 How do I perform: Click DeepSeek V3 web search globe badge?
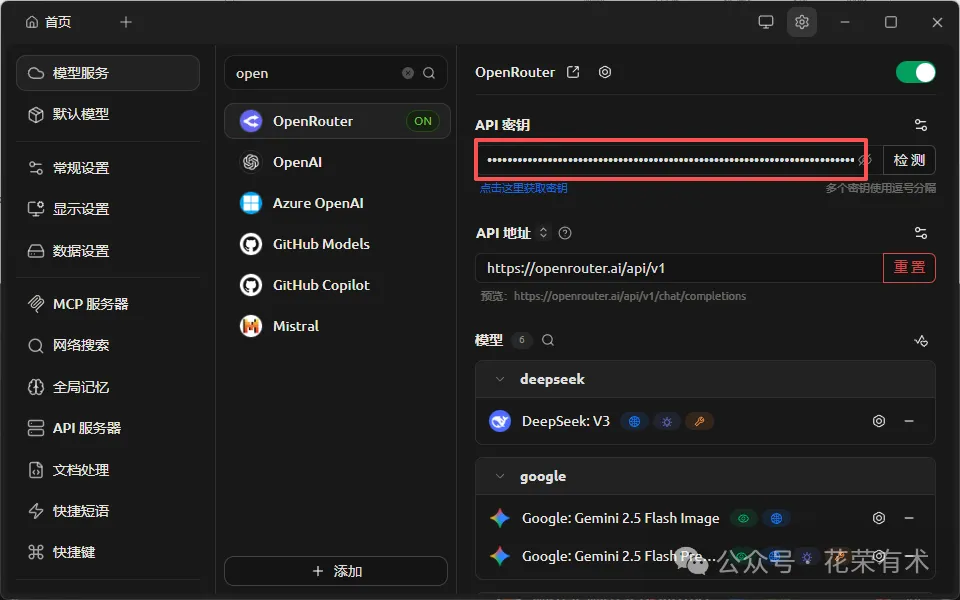tap(634, 421)
